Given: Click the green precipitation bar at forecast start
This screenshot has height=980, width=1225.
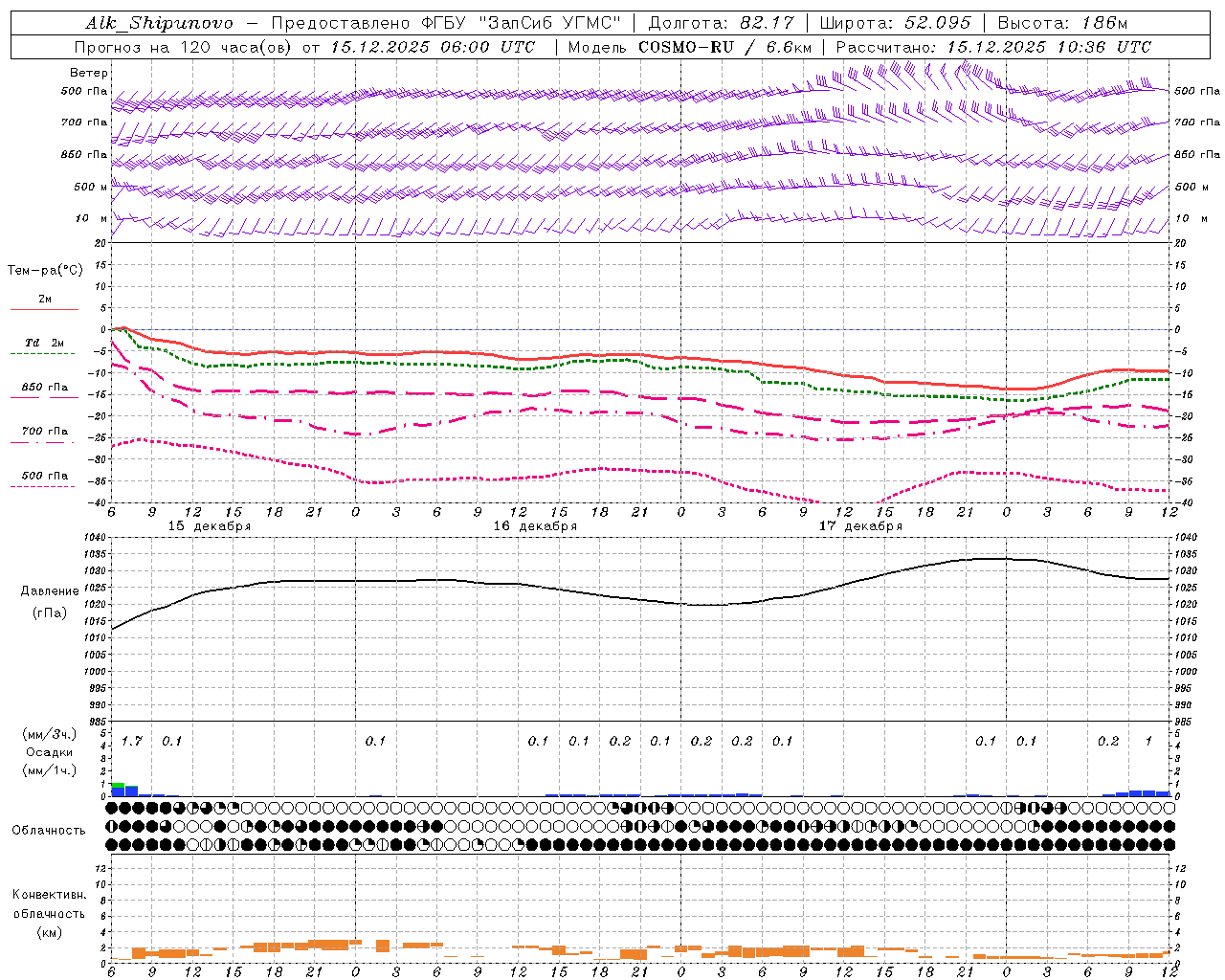Looking at the screenshot, I should click(x=118, y=785).
